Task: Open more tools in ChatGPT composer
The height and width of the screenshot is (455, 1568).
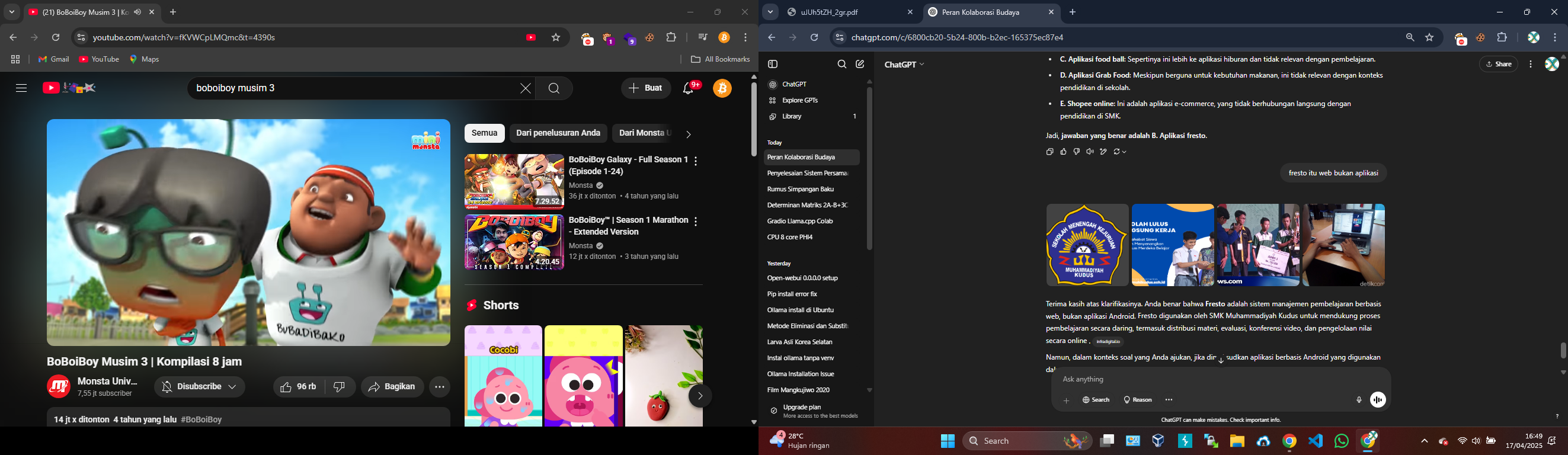Action: click(x=1169, y=400)
